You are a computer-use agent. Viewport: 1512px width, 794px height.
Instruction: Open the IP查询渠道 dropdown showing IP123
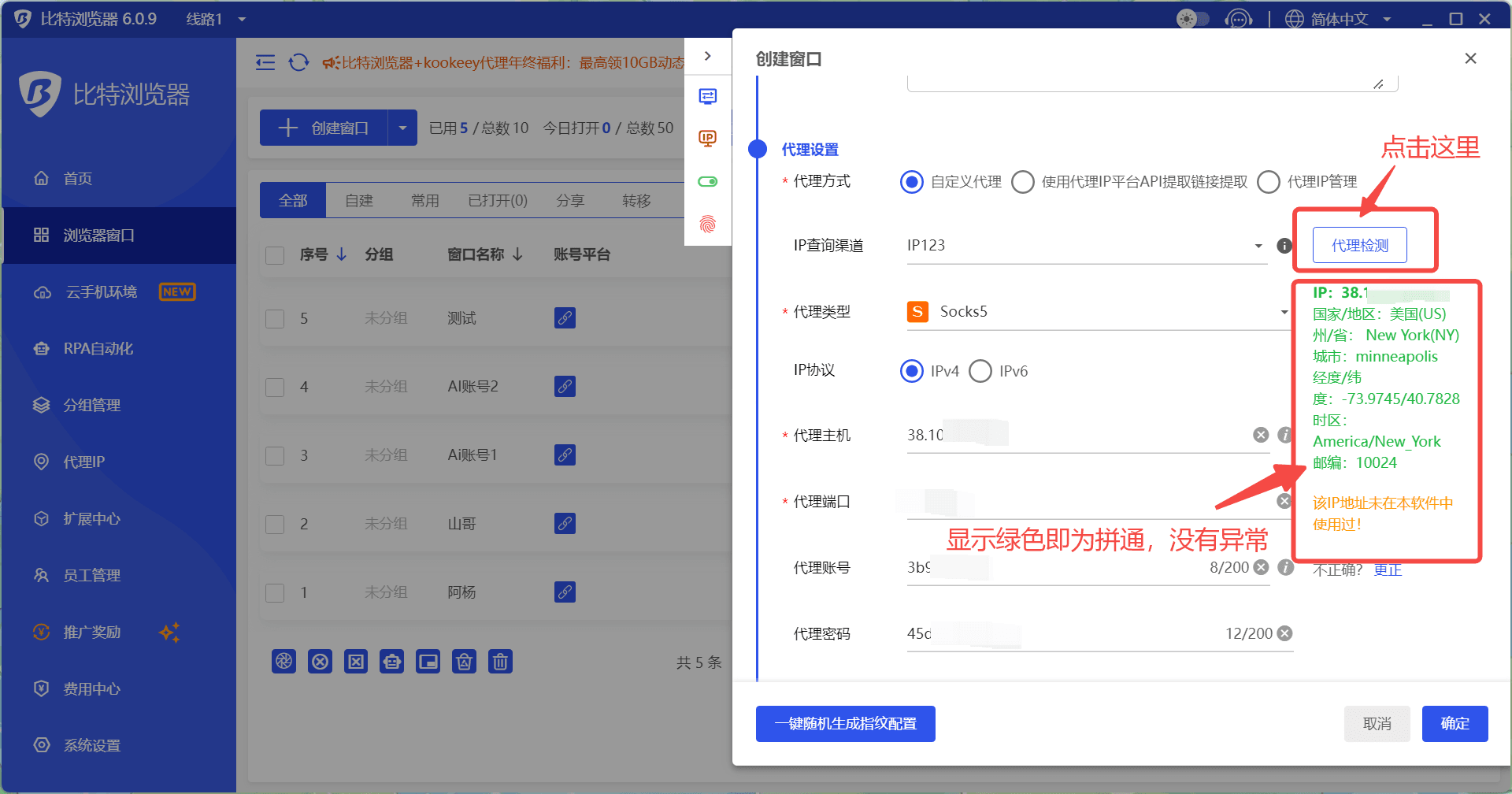[1087, 246]
